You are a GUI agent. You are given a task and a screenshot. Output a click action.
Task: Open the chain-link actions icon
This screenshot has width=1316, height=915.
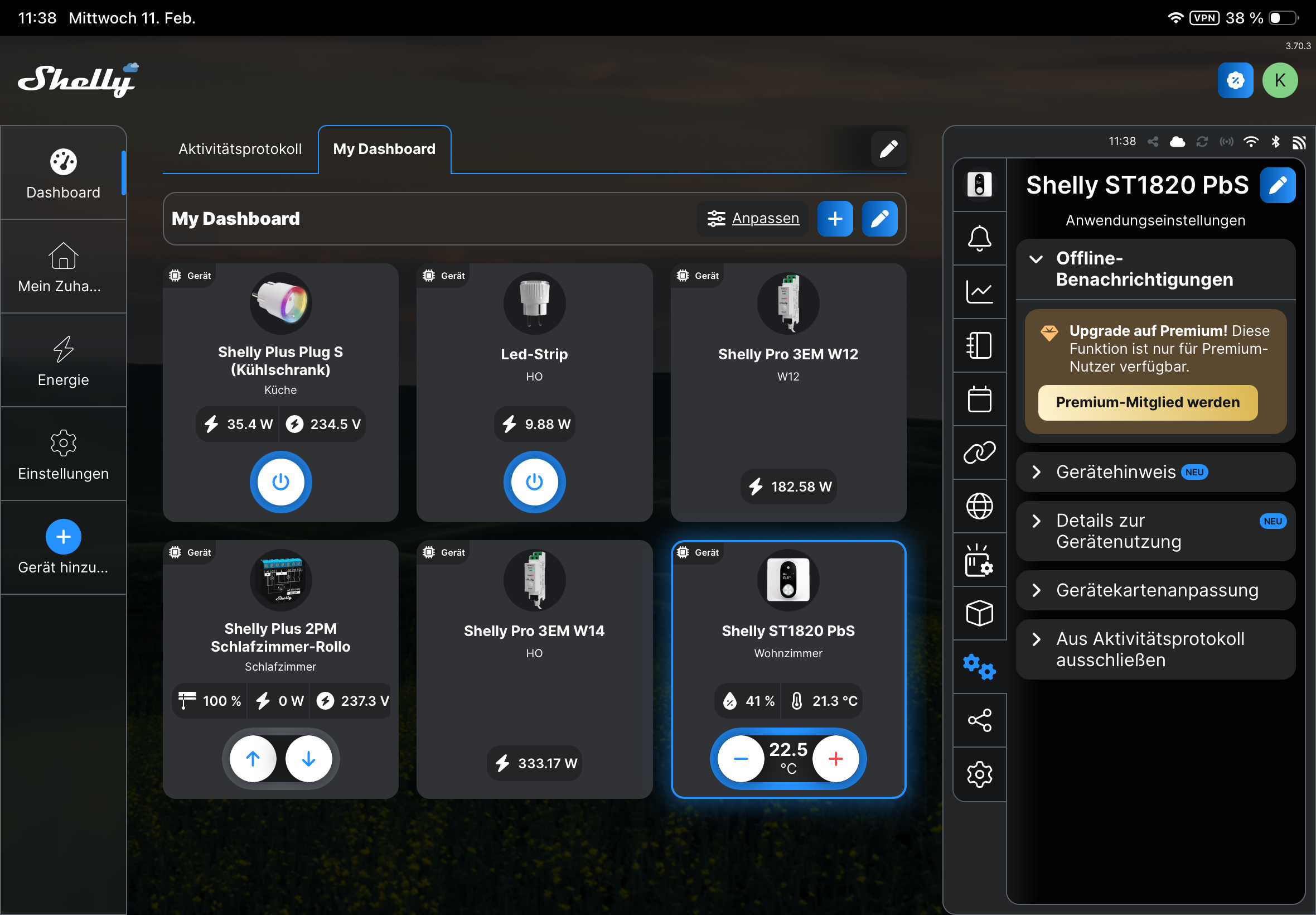[x=979, y=452]
